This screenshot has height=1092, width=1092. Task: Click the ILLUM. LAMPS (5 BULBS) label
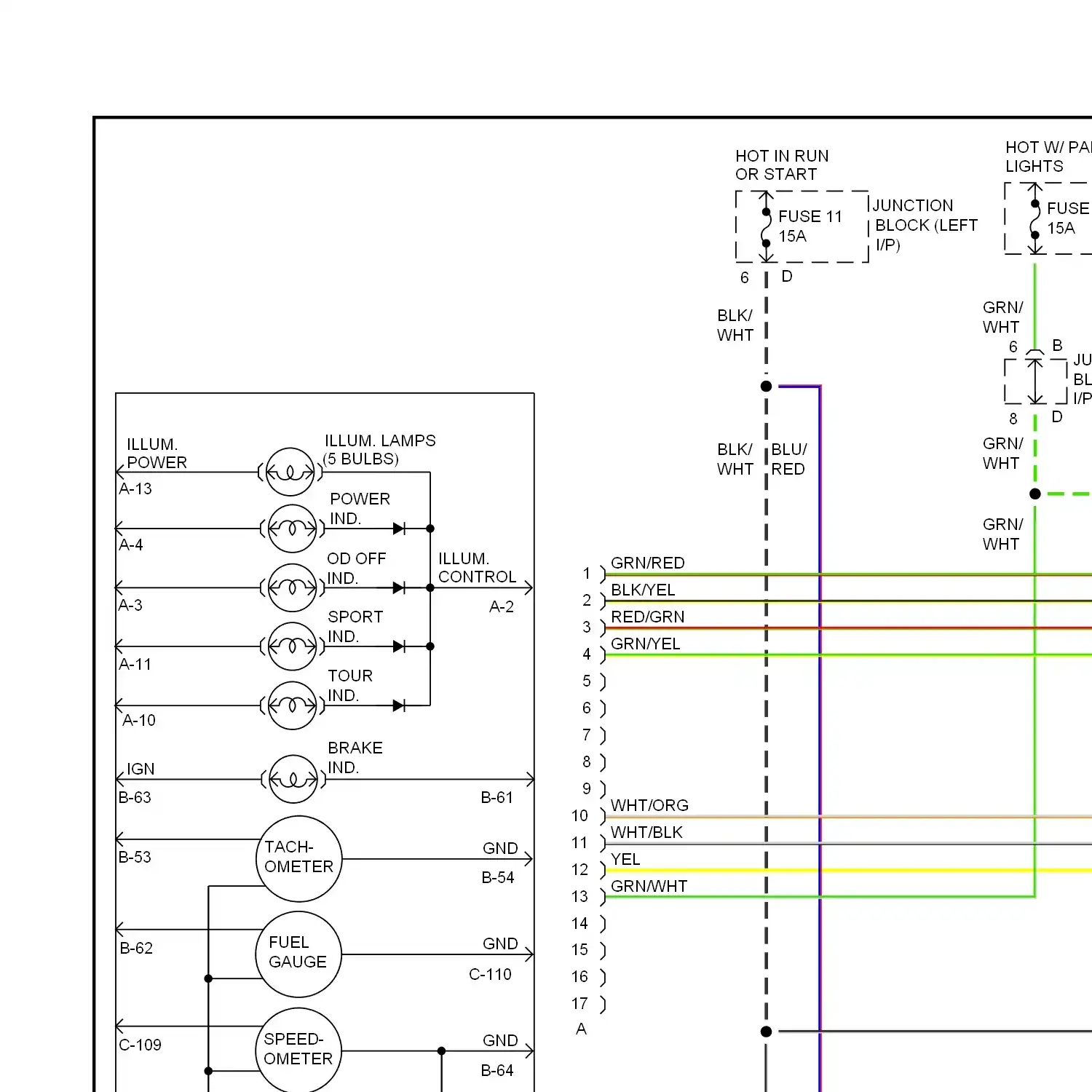pos(379,450)
